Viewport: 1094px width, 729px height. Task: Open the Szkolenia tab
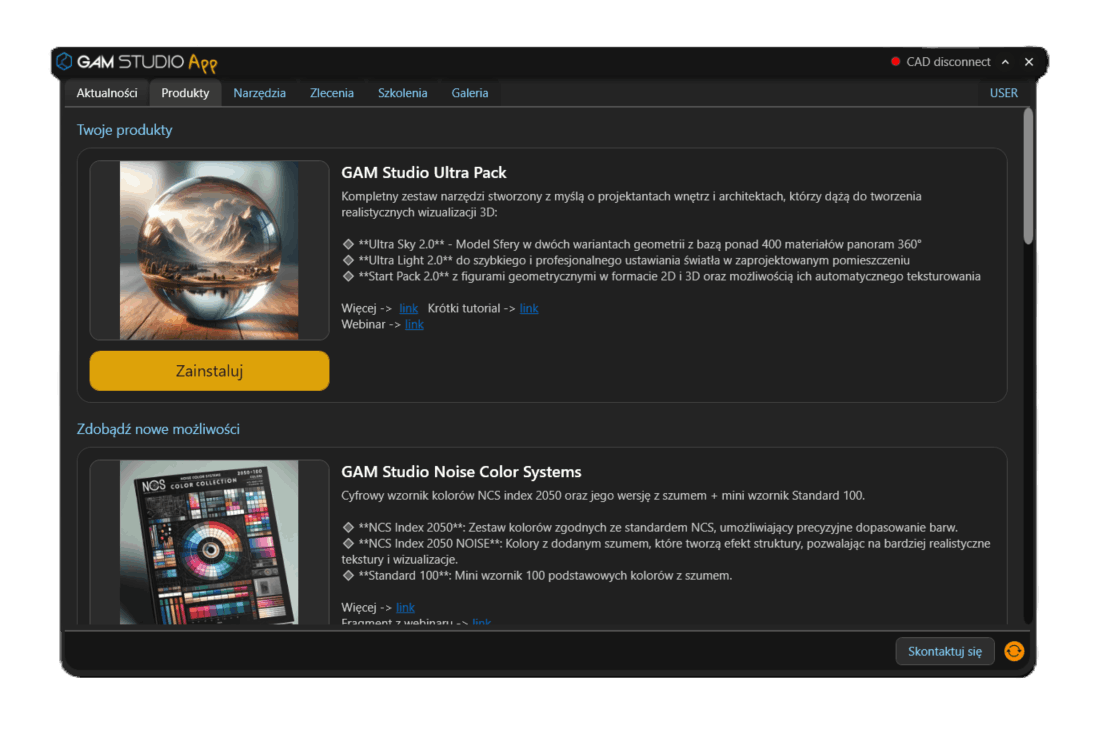(402, 92)
